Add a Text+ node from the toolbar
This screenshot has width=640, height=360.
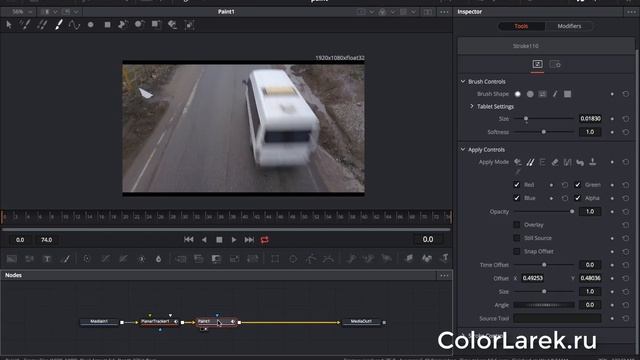47,259
